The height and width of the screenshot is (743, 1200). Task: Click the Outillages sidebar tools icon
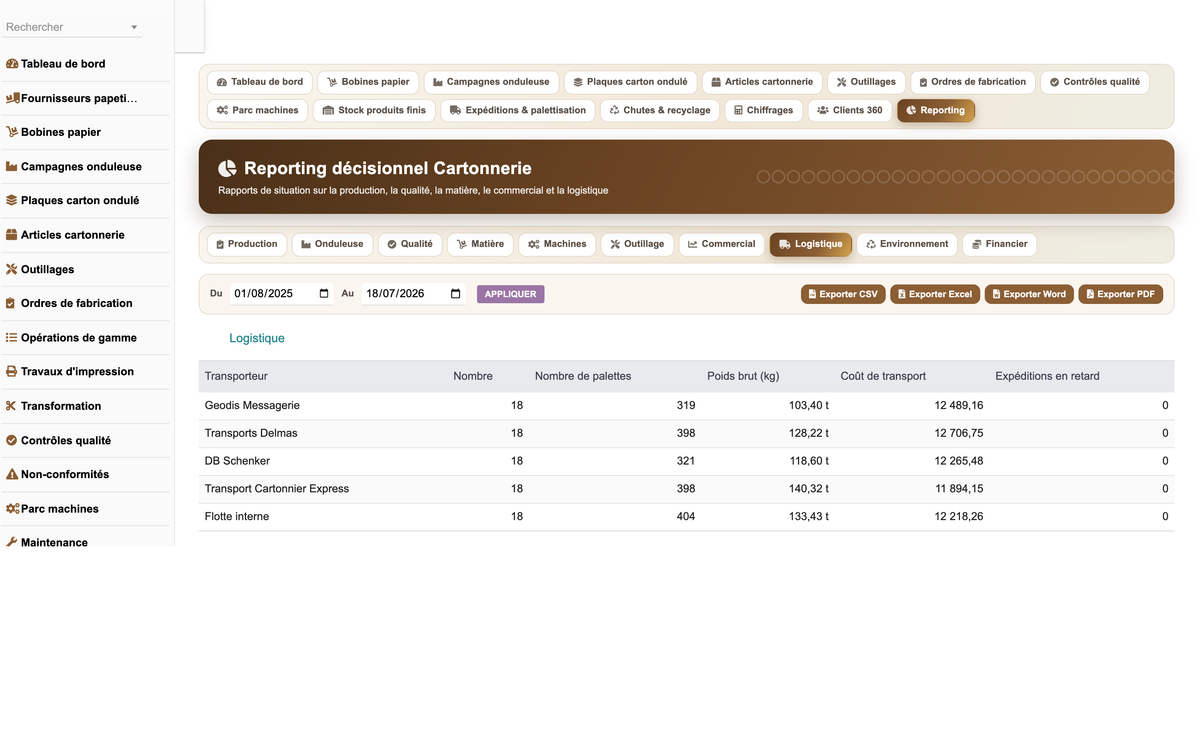pyautogui.click(x=12, y=269)
